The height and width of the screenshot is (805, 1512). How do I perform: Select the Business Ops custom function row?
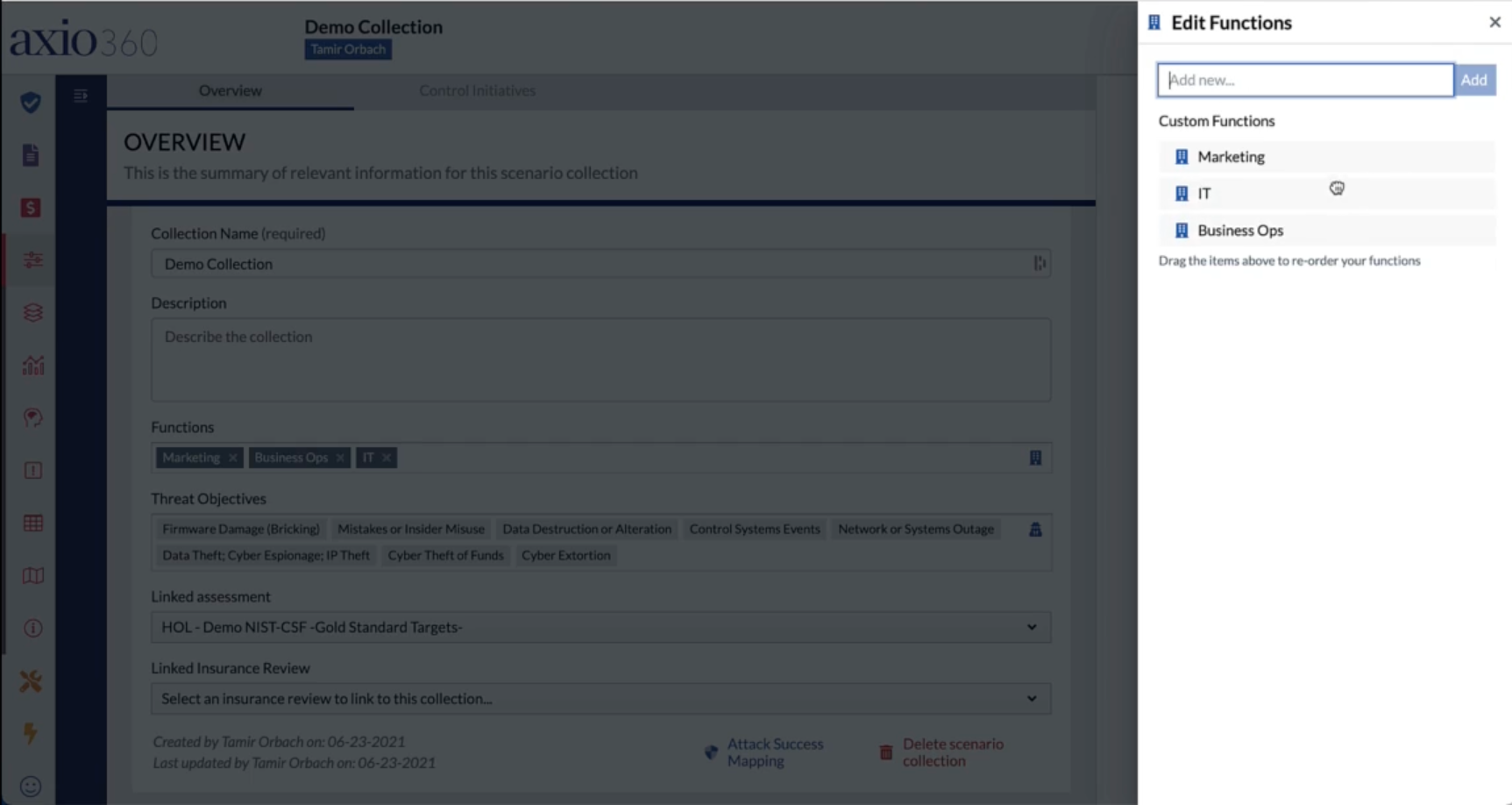[x=1326, y=231]
